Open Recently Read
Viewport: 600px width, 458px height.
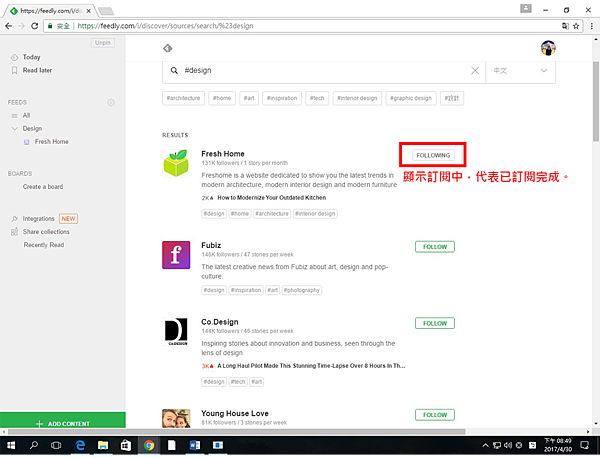click(44, 245)
